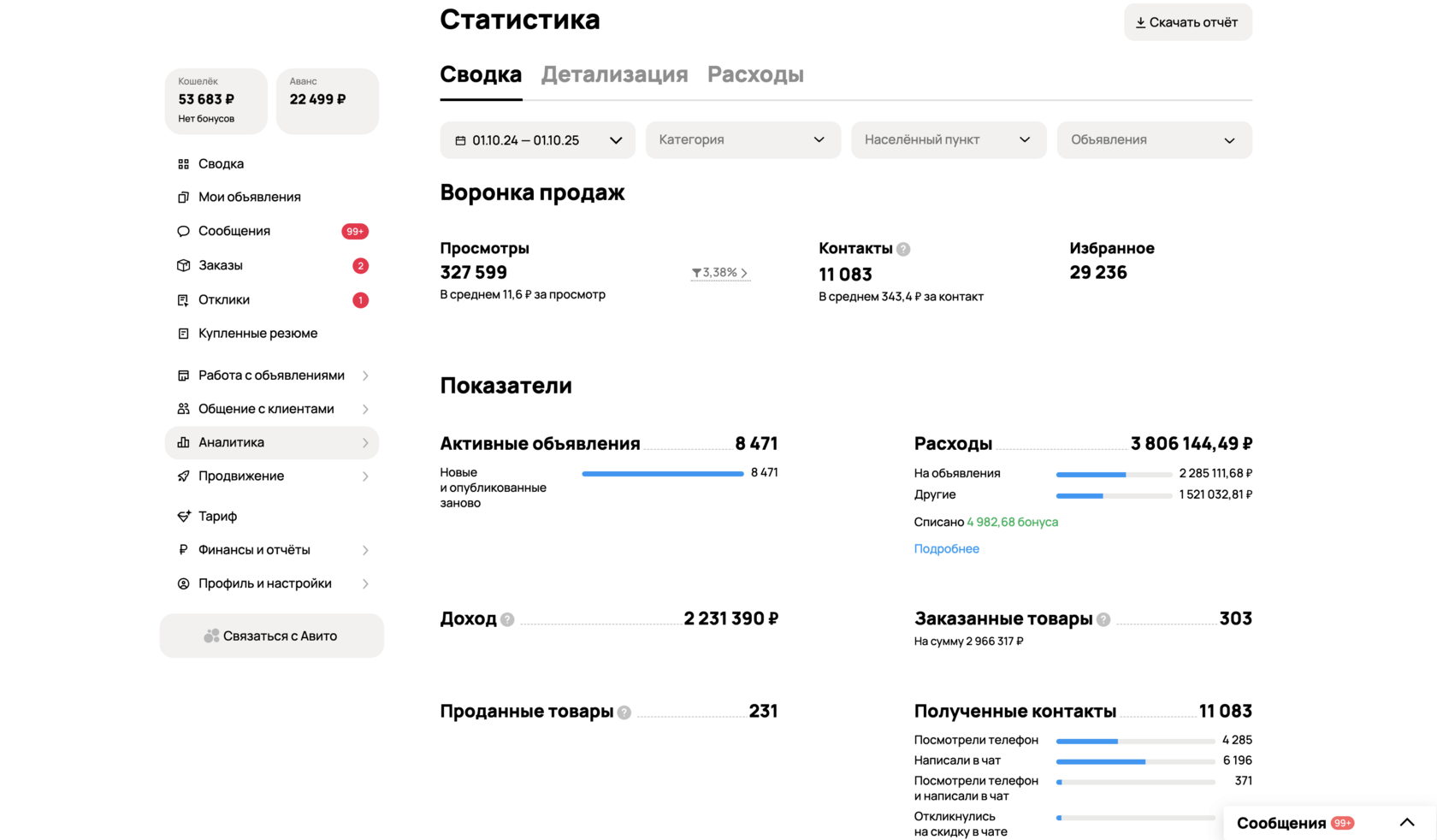Click the red badge 1 next to Отклики

pyautogui.click(x=361, y=300)
